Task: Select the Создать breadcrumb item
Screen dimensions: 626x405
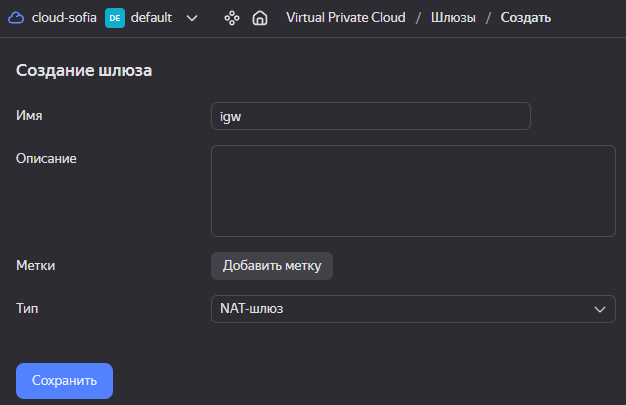Action: 526,18
